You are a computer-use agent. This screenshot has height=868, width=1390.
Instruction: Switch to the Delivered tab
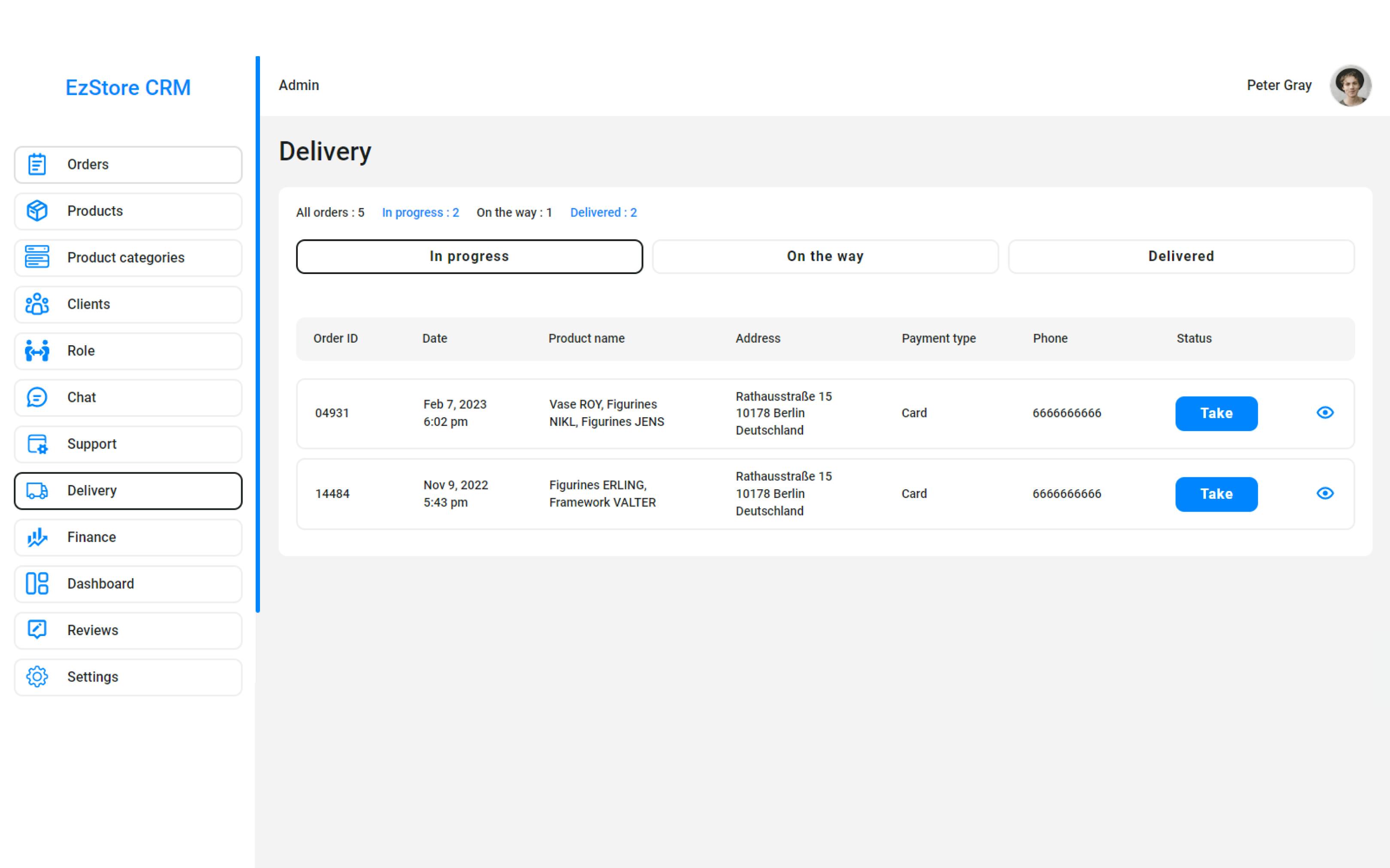click(1181, 256)
